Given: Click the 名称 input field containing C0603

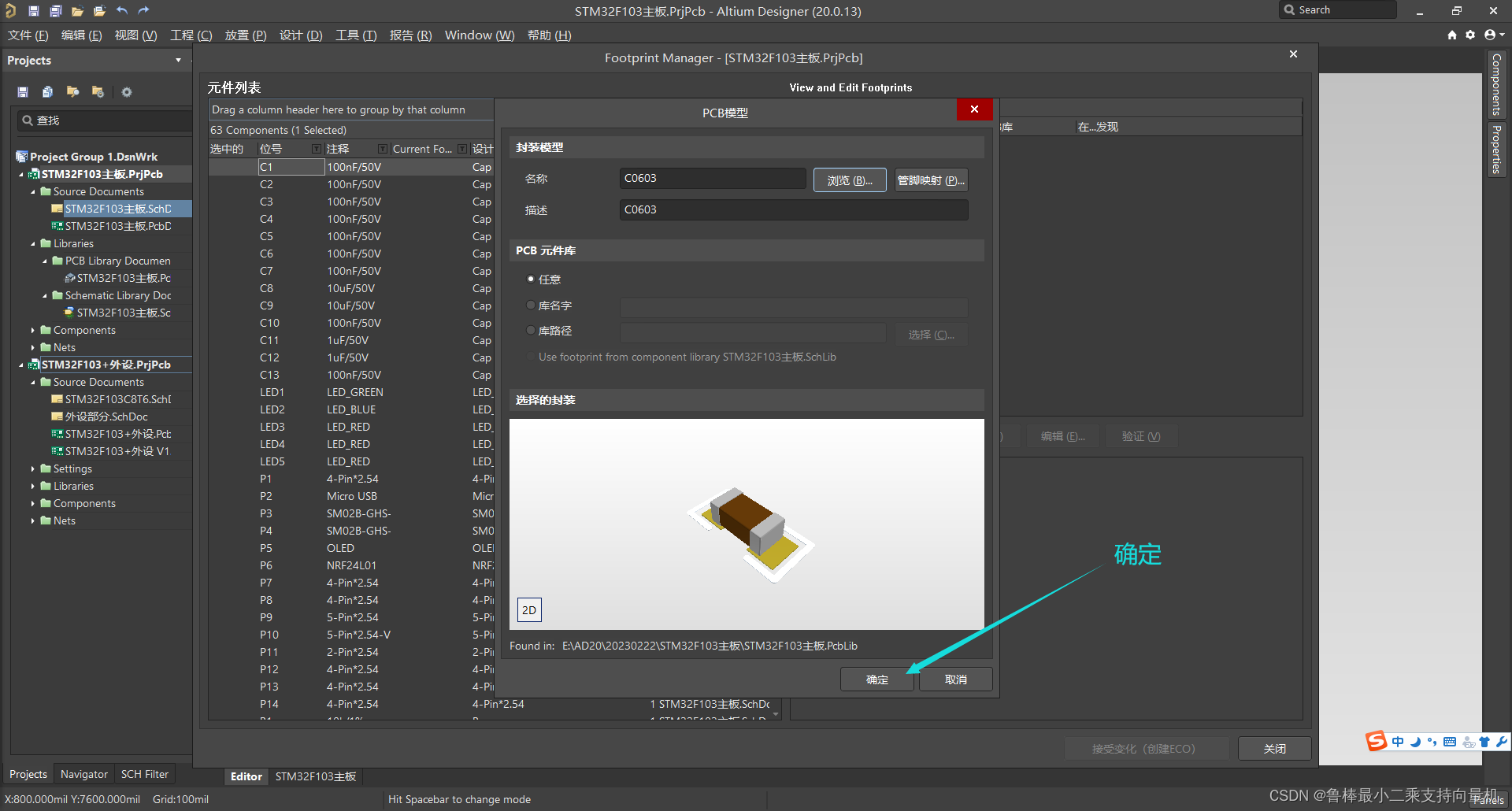Looking at the screenshot, I should pos(713,179).
